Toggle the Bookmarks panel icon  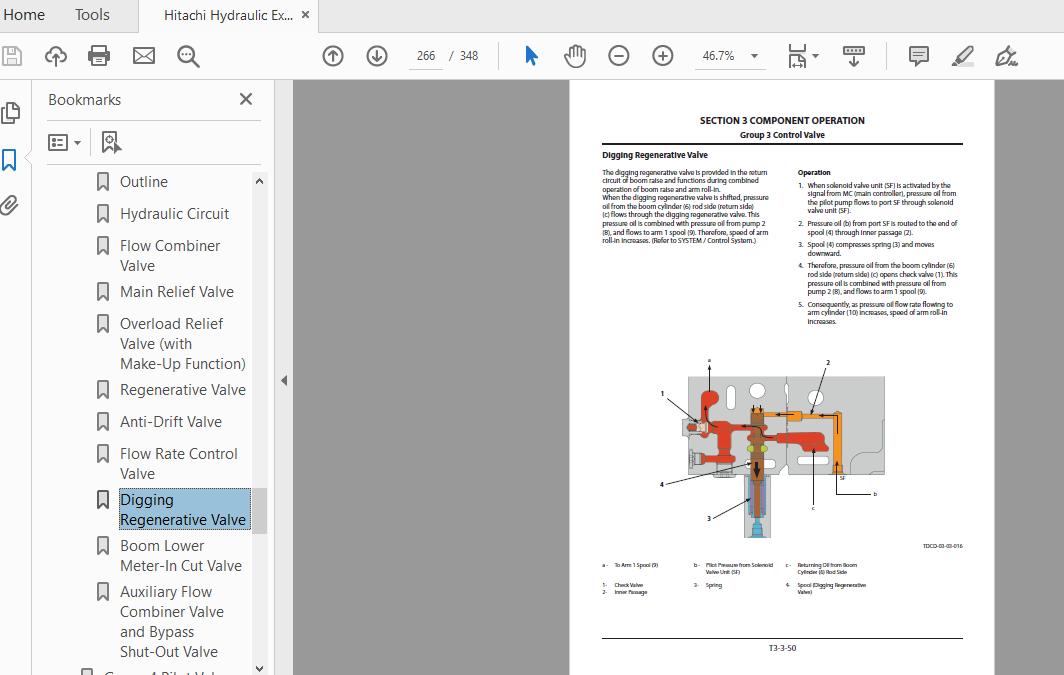click(x=11, y=159)
